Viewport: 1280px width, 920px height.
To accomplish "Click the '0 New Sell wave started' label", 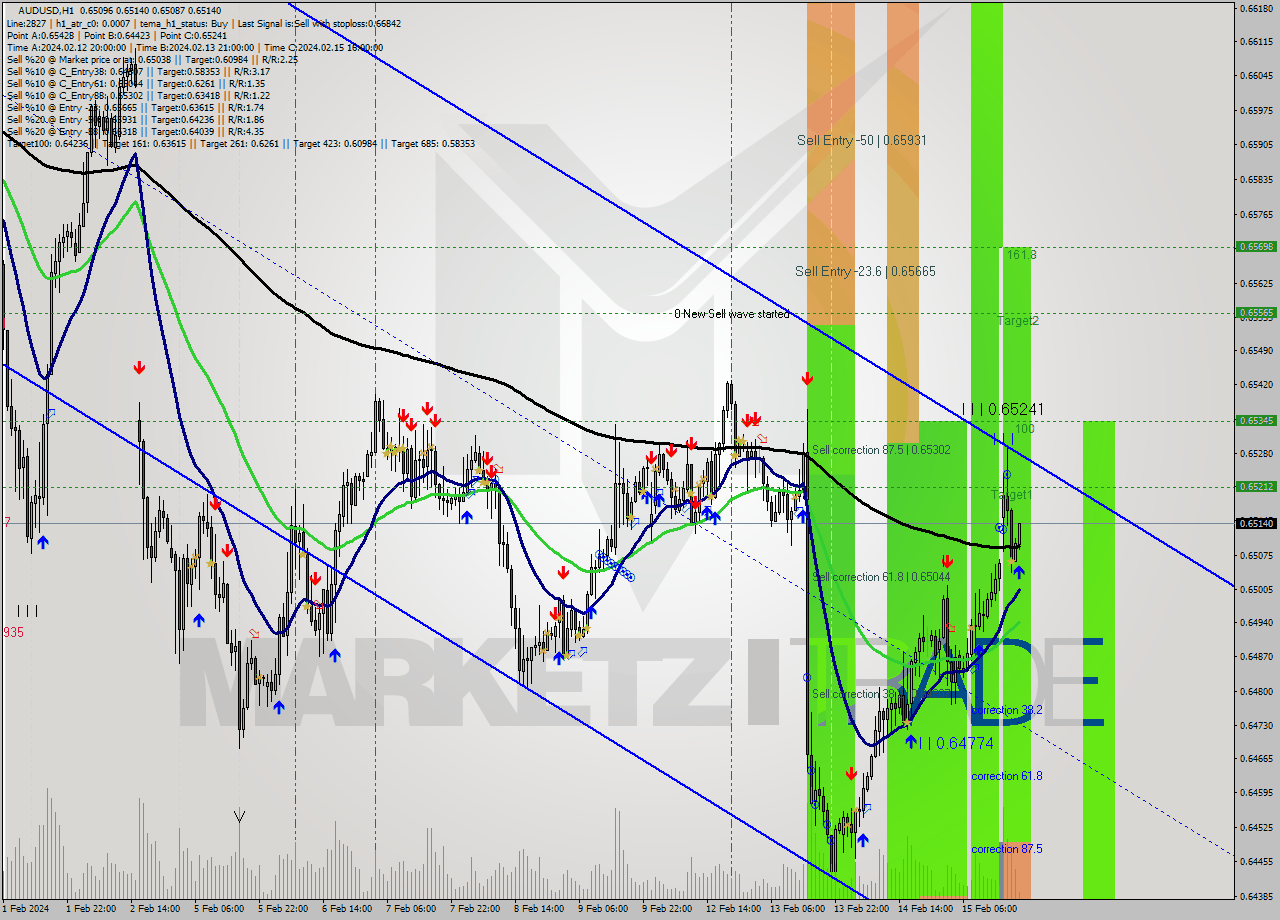I will point(731,314).
